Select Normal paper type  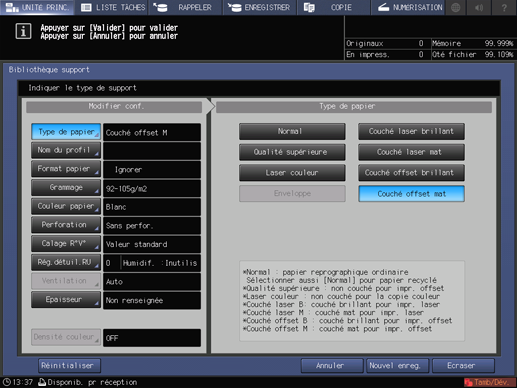292,132
